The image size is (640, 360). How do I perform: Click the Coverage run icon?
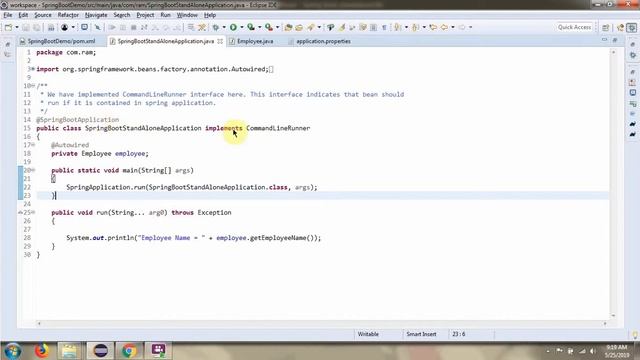click(x=251, y=27)
